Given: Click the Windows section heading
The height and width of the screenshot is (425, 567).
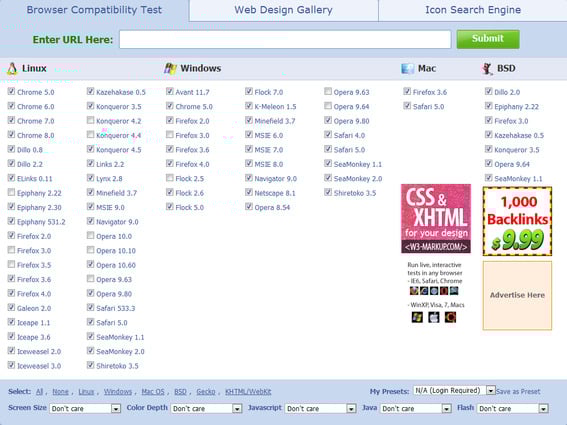Looking at the screenshot, I should pyautogui.click(x=201, y=68).
